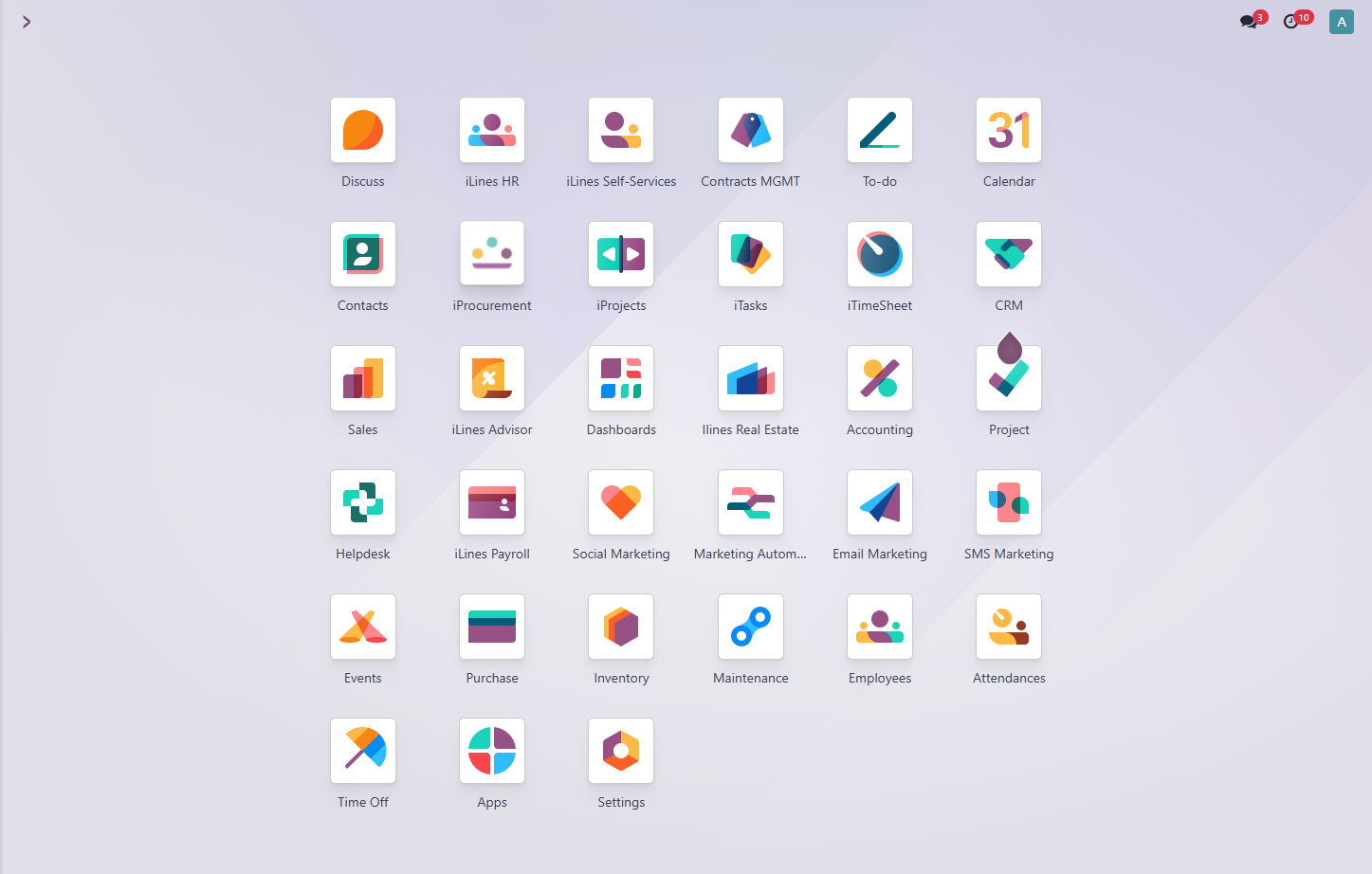Open the Discuss app
1372x874 pixels.
click(363, 130)
